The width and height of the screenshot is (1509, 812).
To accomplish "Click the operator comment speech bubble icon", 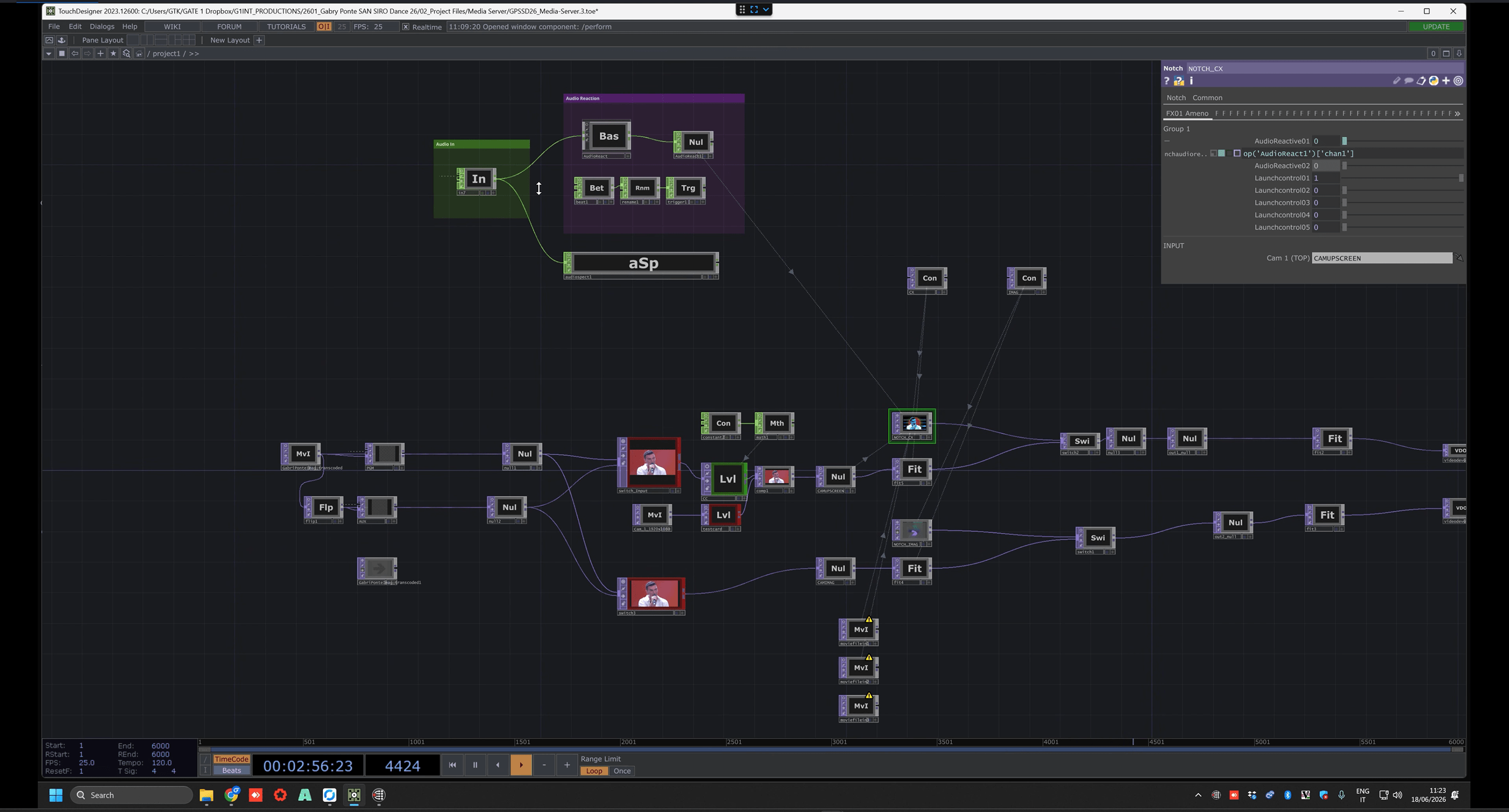I will coord(1408,81).
